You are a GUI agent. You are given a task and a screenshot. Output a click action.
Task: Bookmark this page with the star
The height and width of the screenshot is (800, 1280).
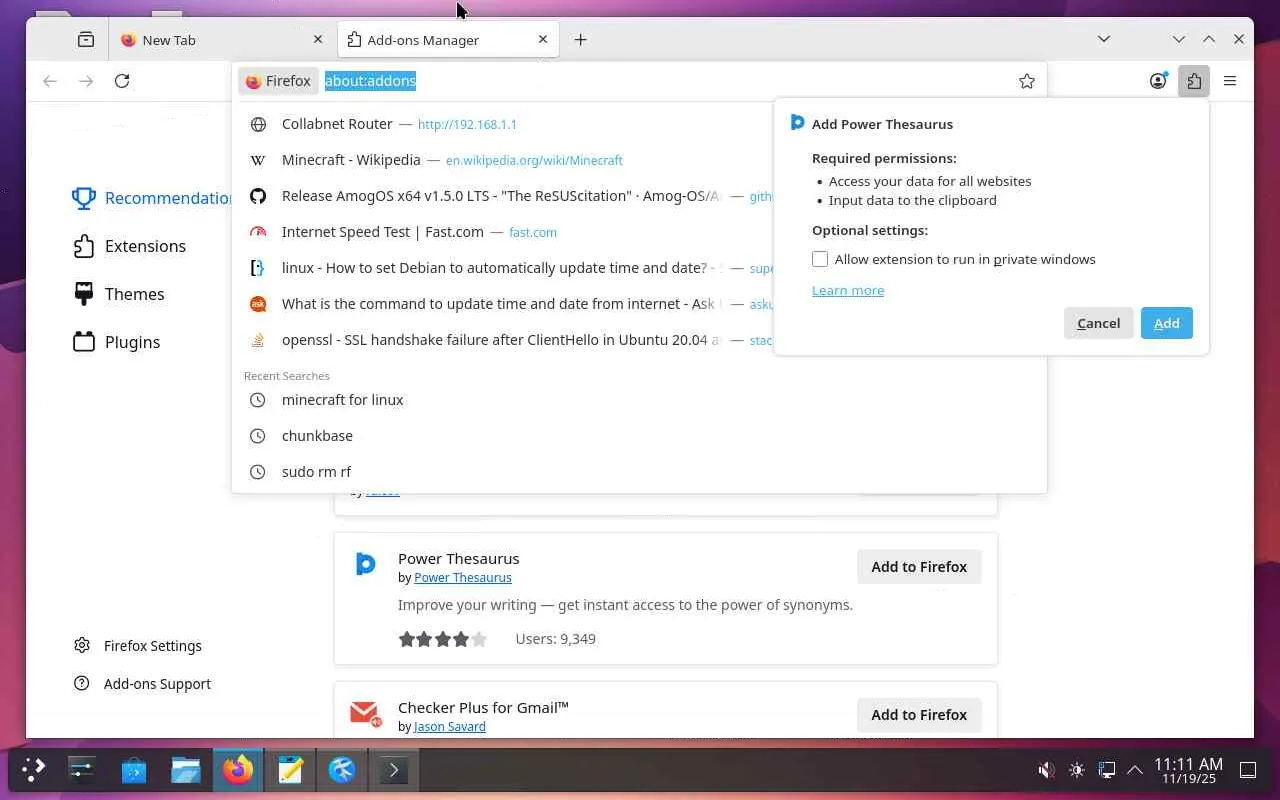tap(1027, 81)
